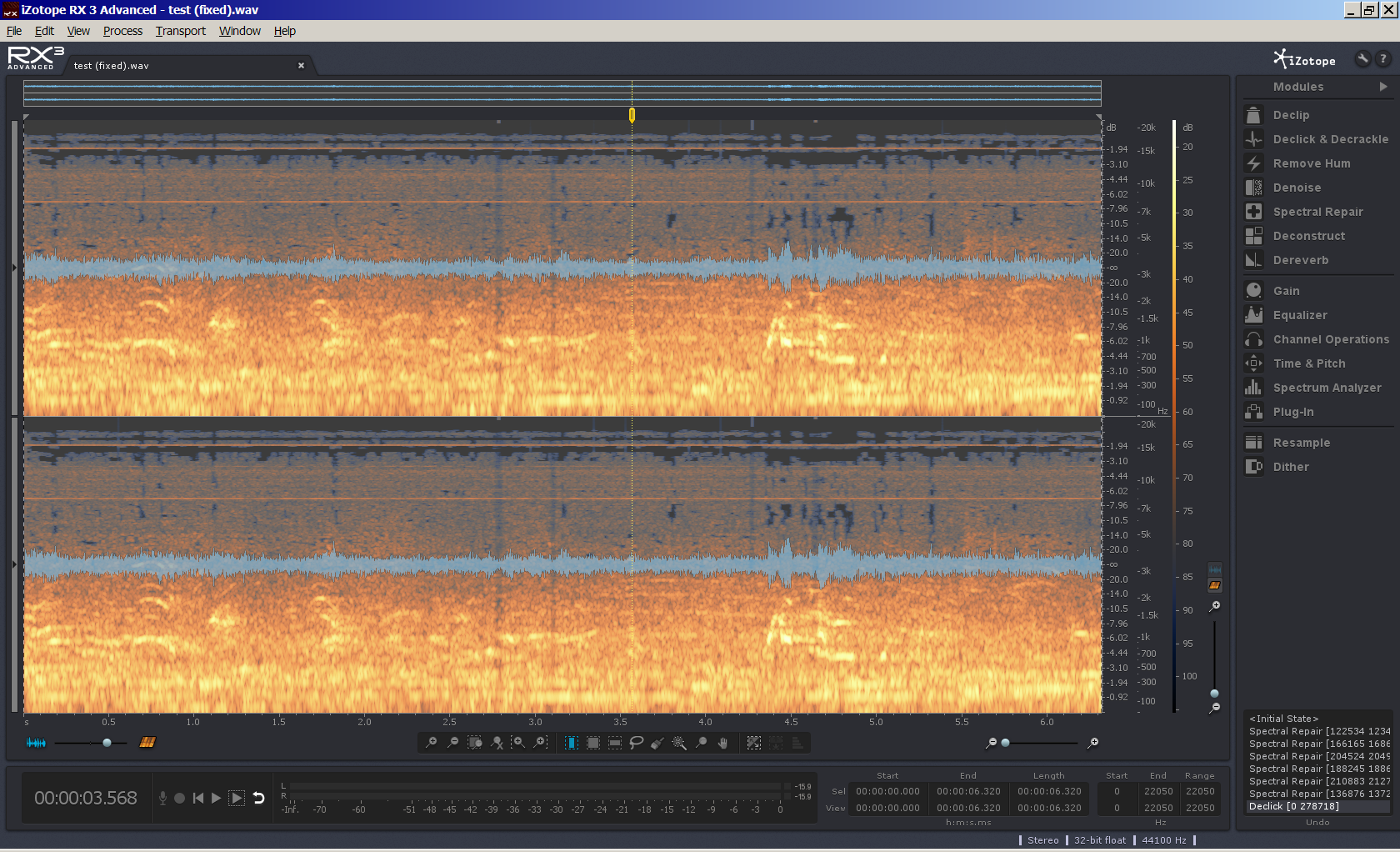The width and height of the screenshot is (1400, 852).
Task: Open the Channel Operations module
Action: coord(1317,339)
